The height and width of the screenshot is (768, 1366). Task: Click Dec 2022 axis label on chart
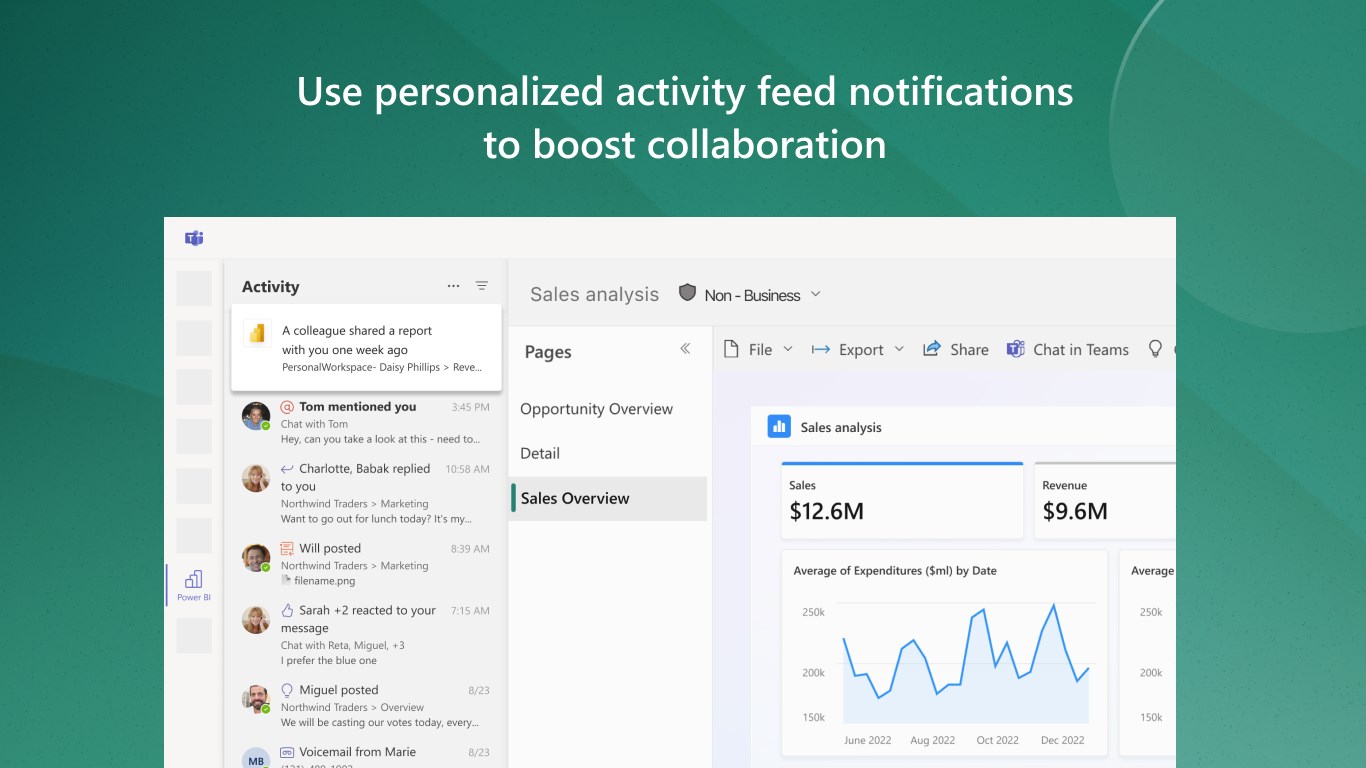point(1062,740)
